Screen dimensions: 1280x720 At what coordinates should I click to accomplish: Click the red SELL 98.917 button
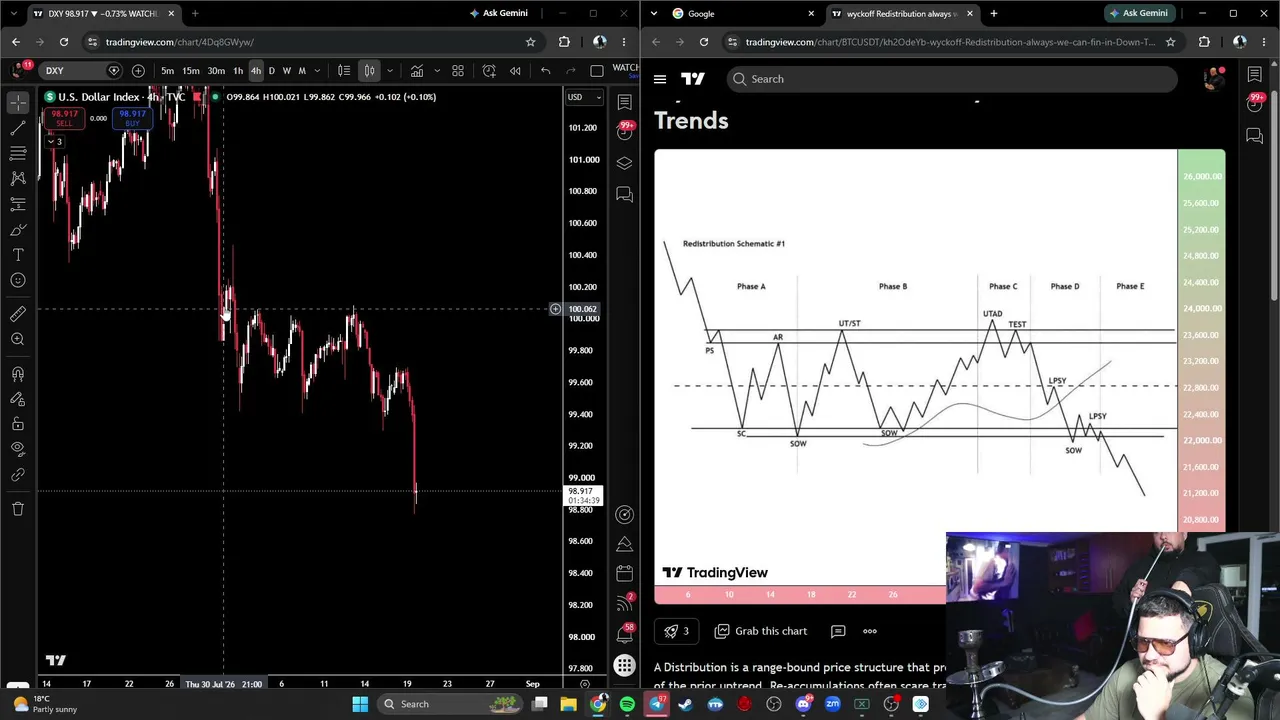tap(65, 117)
